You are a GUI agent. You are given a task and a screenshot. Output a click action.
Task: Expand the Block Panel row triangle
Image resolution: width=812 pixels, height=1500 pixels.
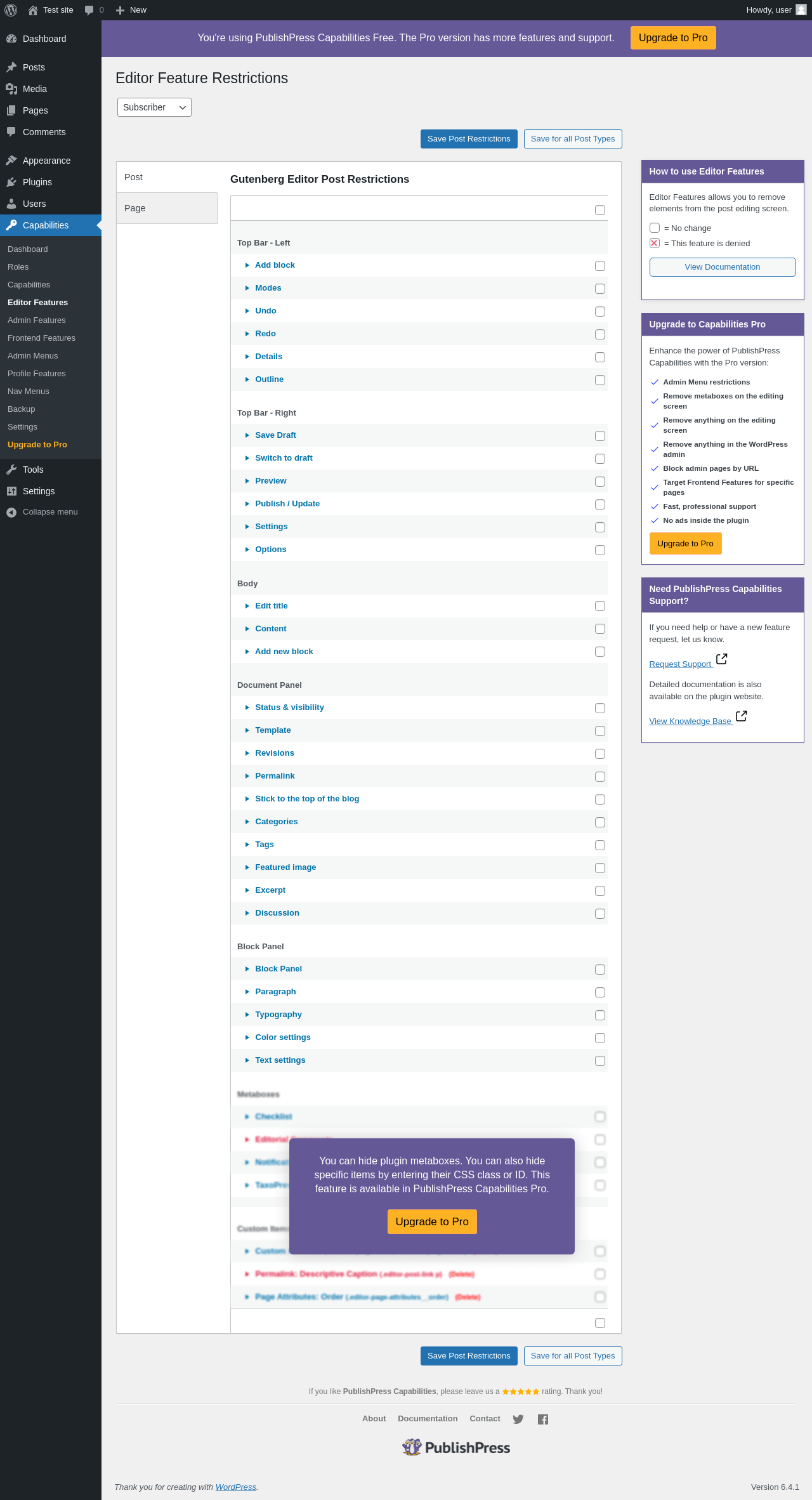(247, 969)
